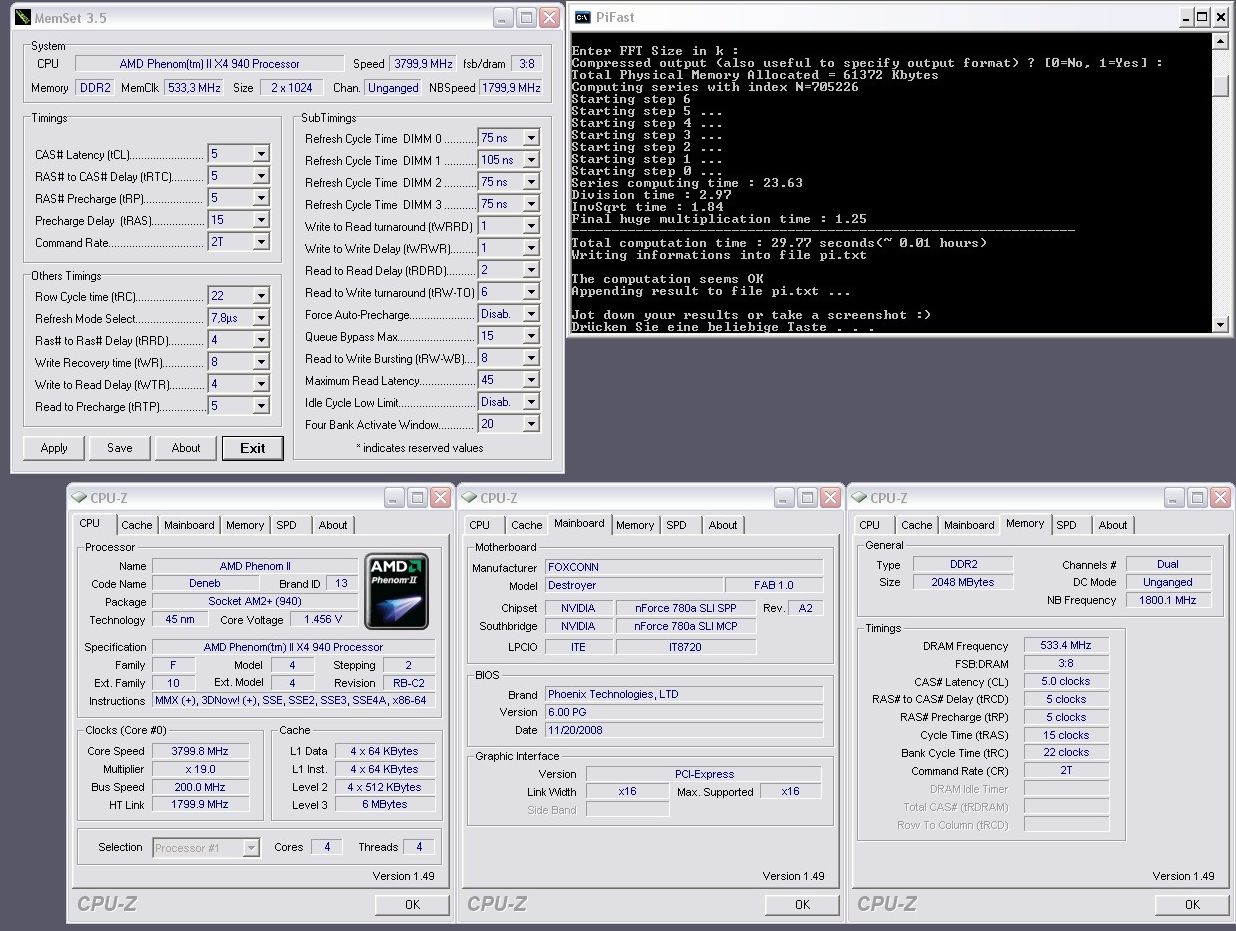Click the DRAM Frequency 533.4 MHz field
The width and height of the screenshot is (1236, 931).
coord(1066,646)
